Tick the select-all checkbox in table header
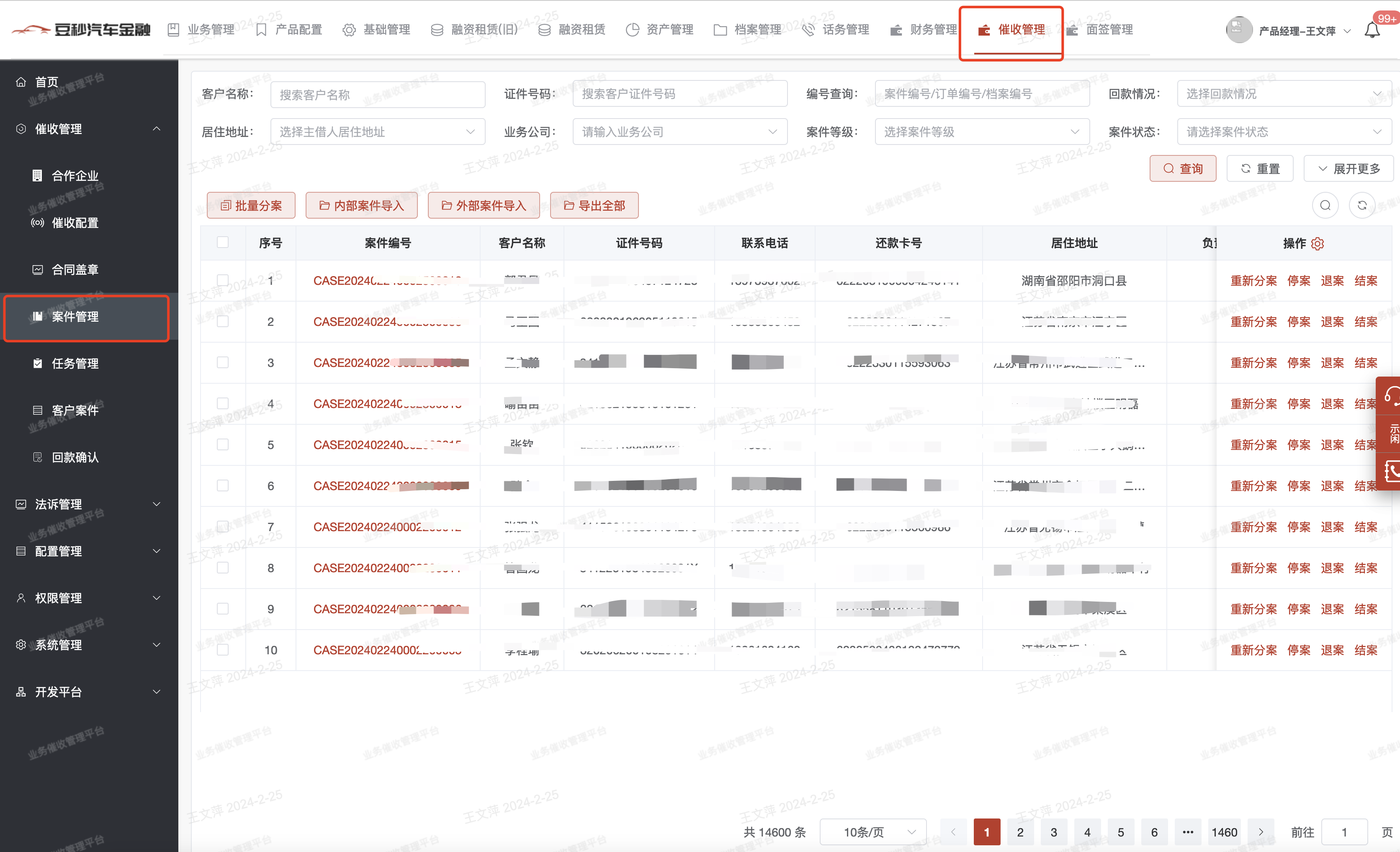Screen dimensions: 1400x852 [223, 243]
